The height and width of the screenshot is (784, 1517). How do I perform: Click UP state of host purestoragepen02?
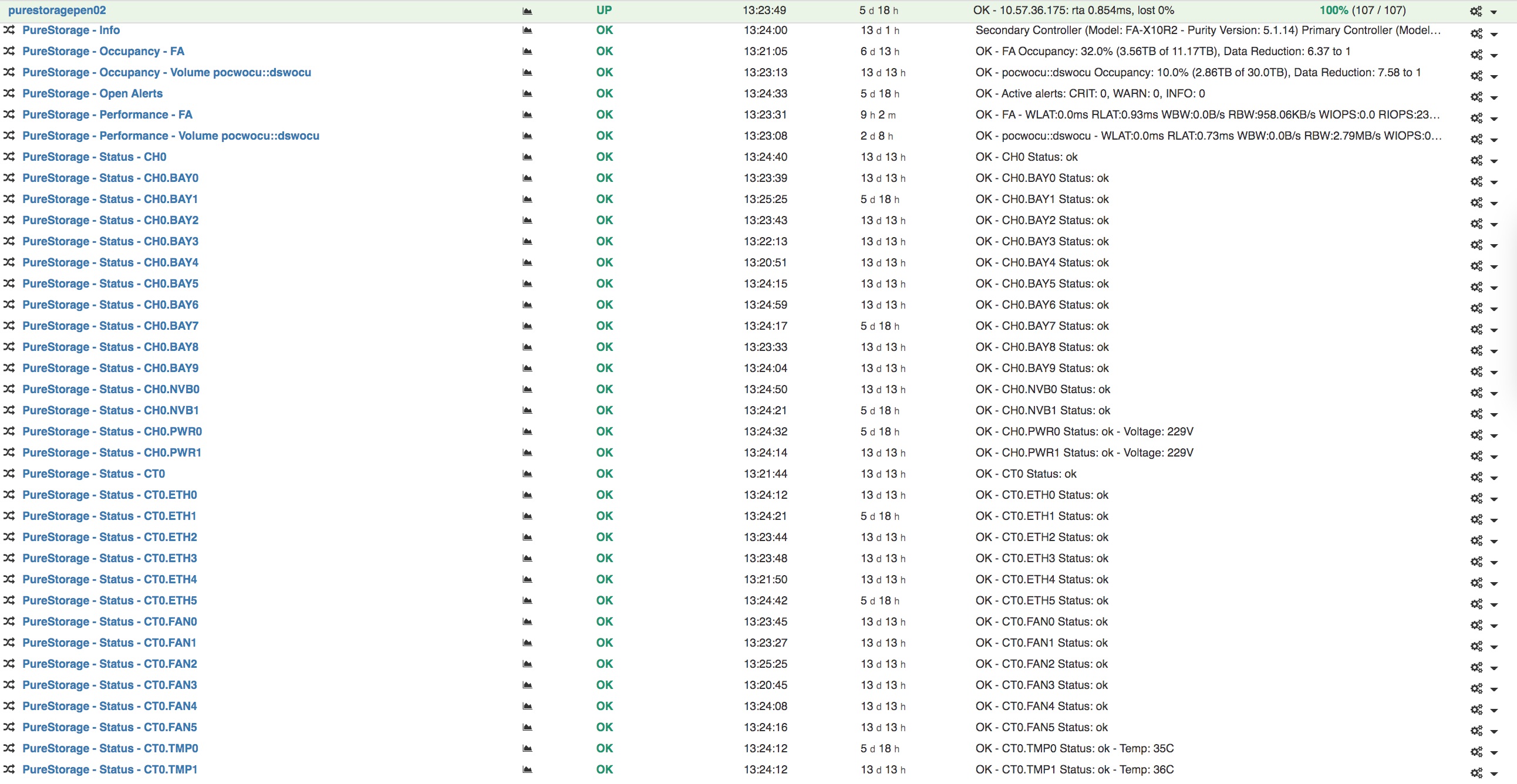(604, 11)
